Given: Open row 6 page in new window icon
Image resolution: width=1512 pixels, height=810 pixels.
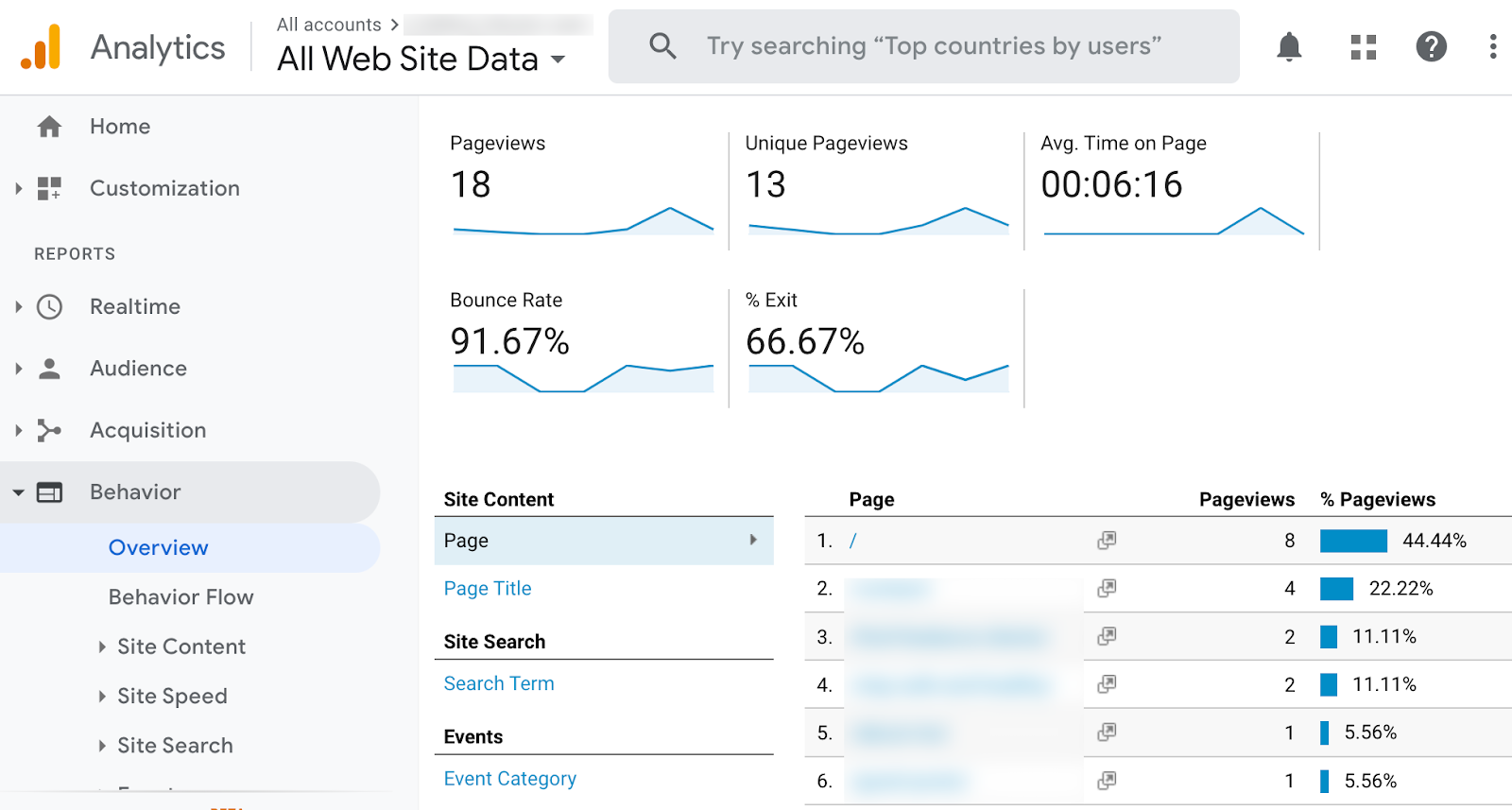Looking at the screenshot, I should click(x=1107, y=781).
